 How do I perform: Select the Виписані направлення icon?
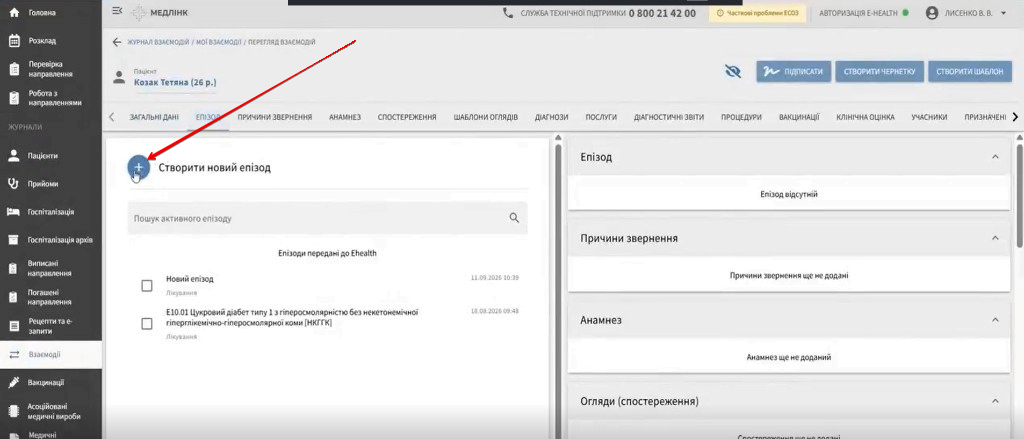pos(14,268)
